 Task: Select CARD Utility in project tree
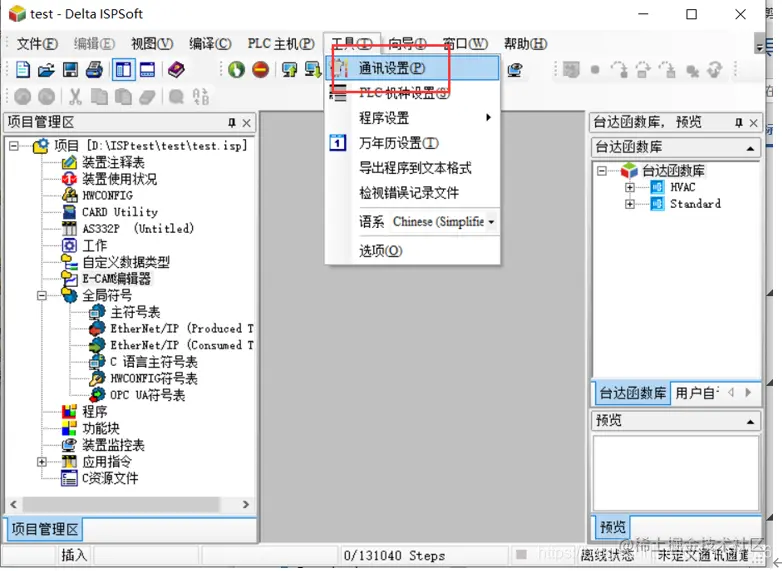click(x=120, y=212)
